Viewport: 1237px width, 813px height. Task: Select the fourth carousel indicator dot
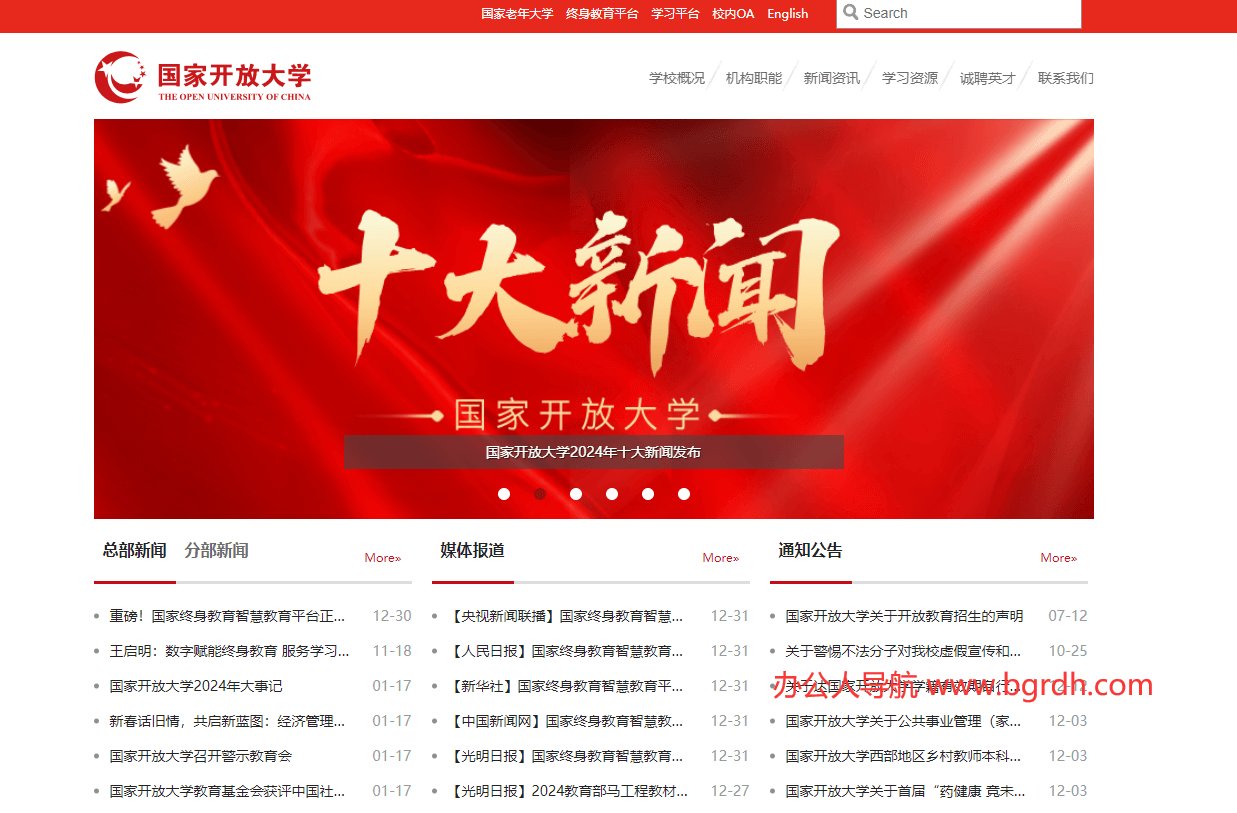[612, 493]
